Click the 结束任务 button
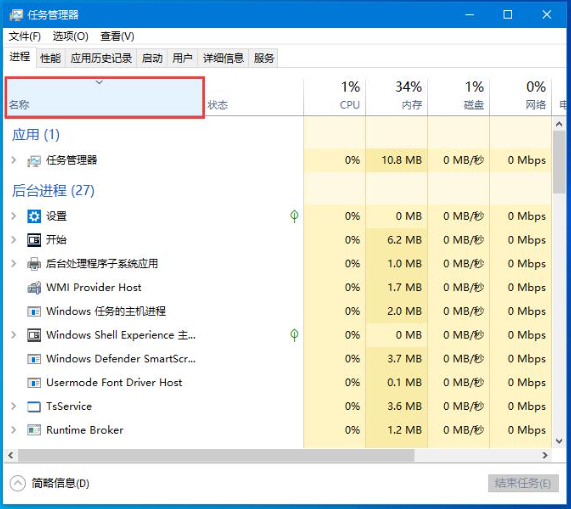The width and height of the screenshot is (571, 509). click(x=523, y=483)
